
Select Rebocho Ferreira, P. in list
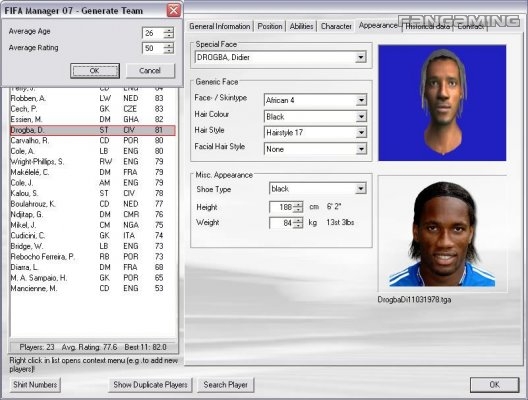pyautogui.click(x=93, y=257)
